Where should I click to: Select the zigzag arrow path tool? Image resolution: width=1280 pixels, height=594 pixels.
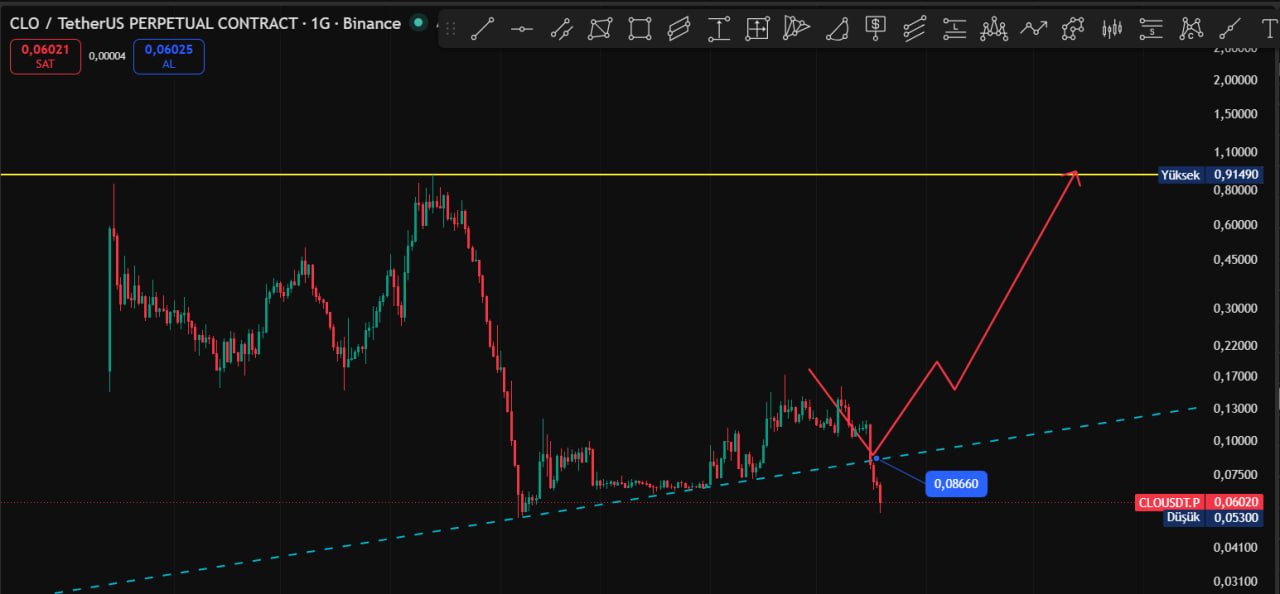click(x=1034, y=29)
